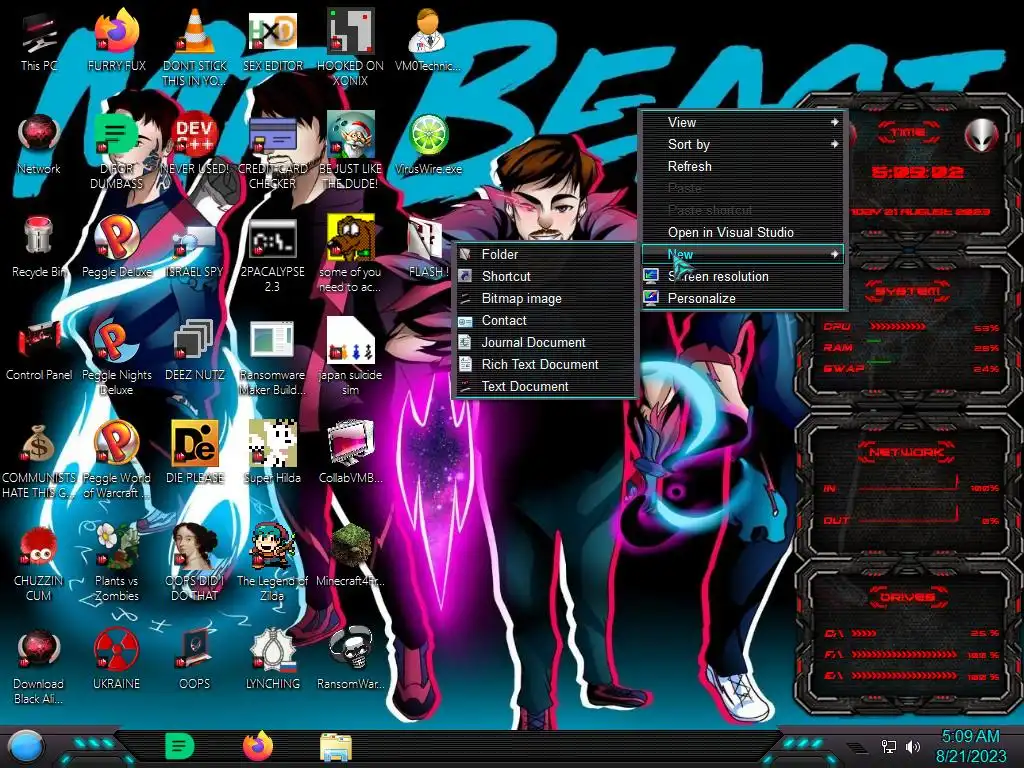Choose Refresh in the context menu

pos(743,167)
